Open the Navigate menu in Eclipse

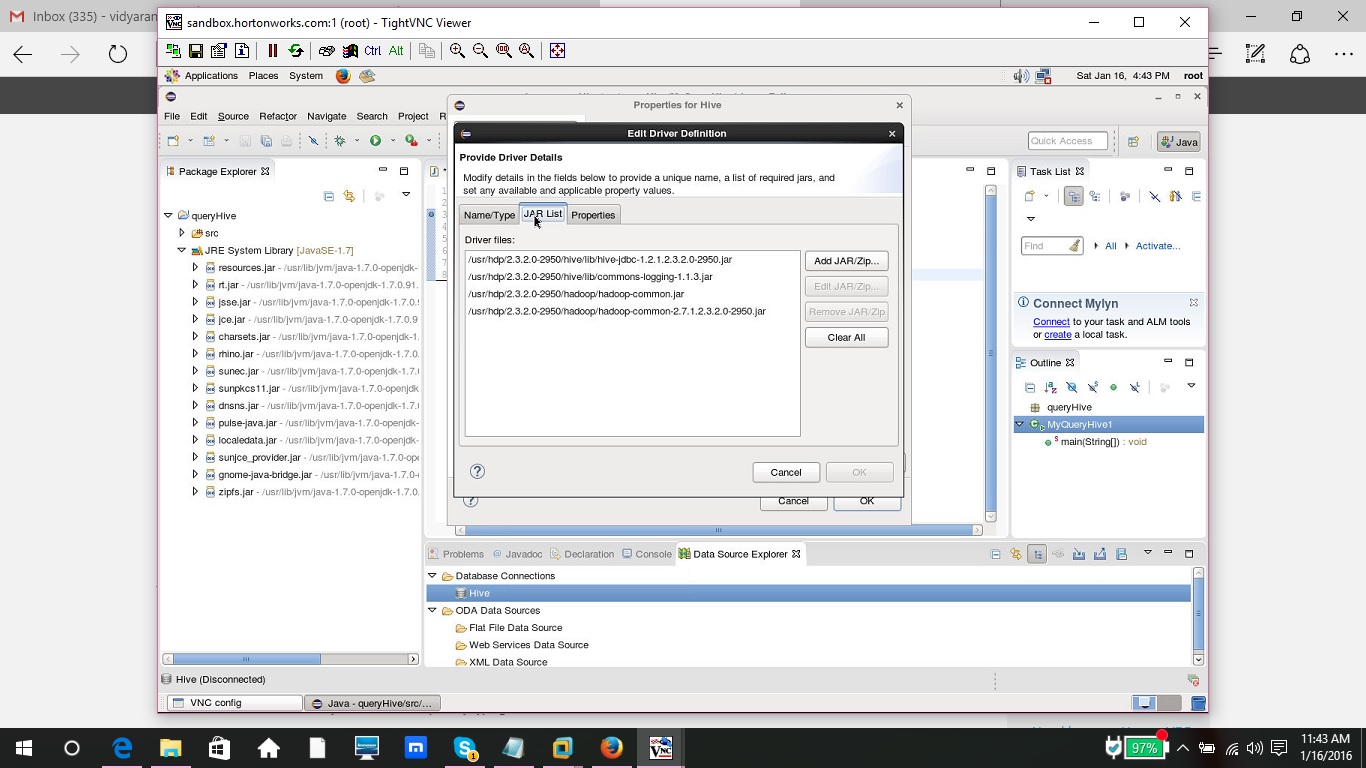coord(326,116)
